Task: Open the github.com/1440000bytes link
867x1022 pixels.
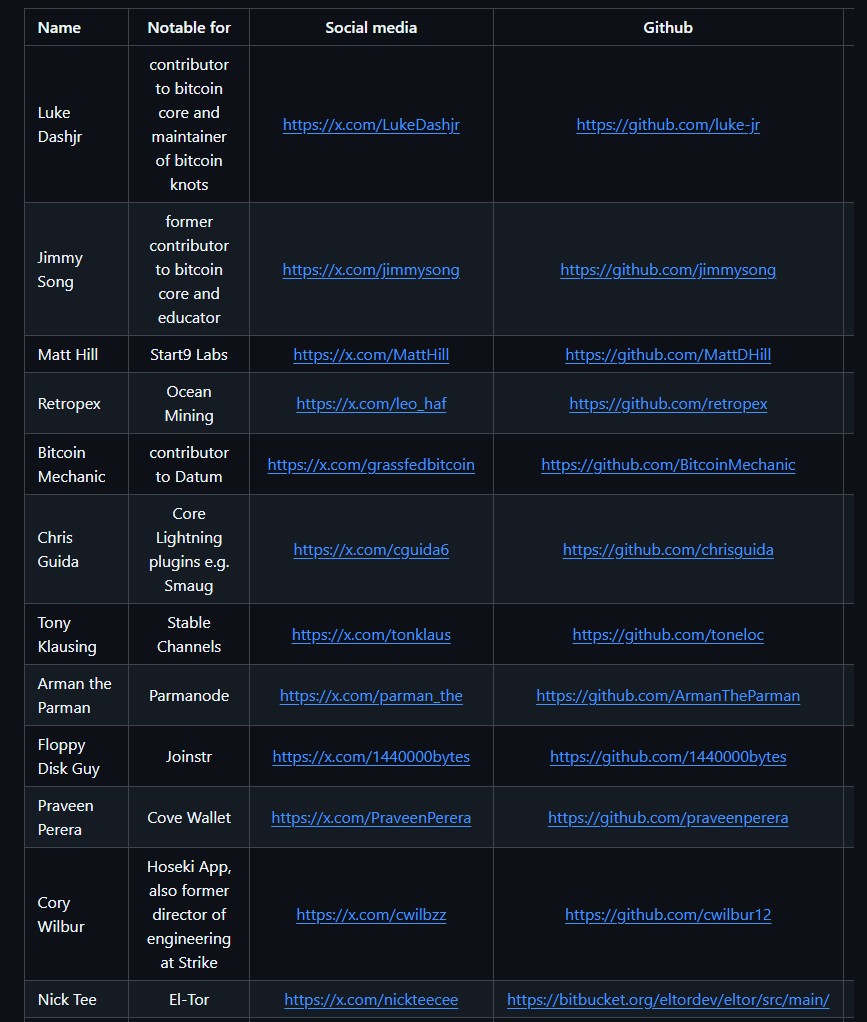Action: pyautogui.click(x=667, y=757)
